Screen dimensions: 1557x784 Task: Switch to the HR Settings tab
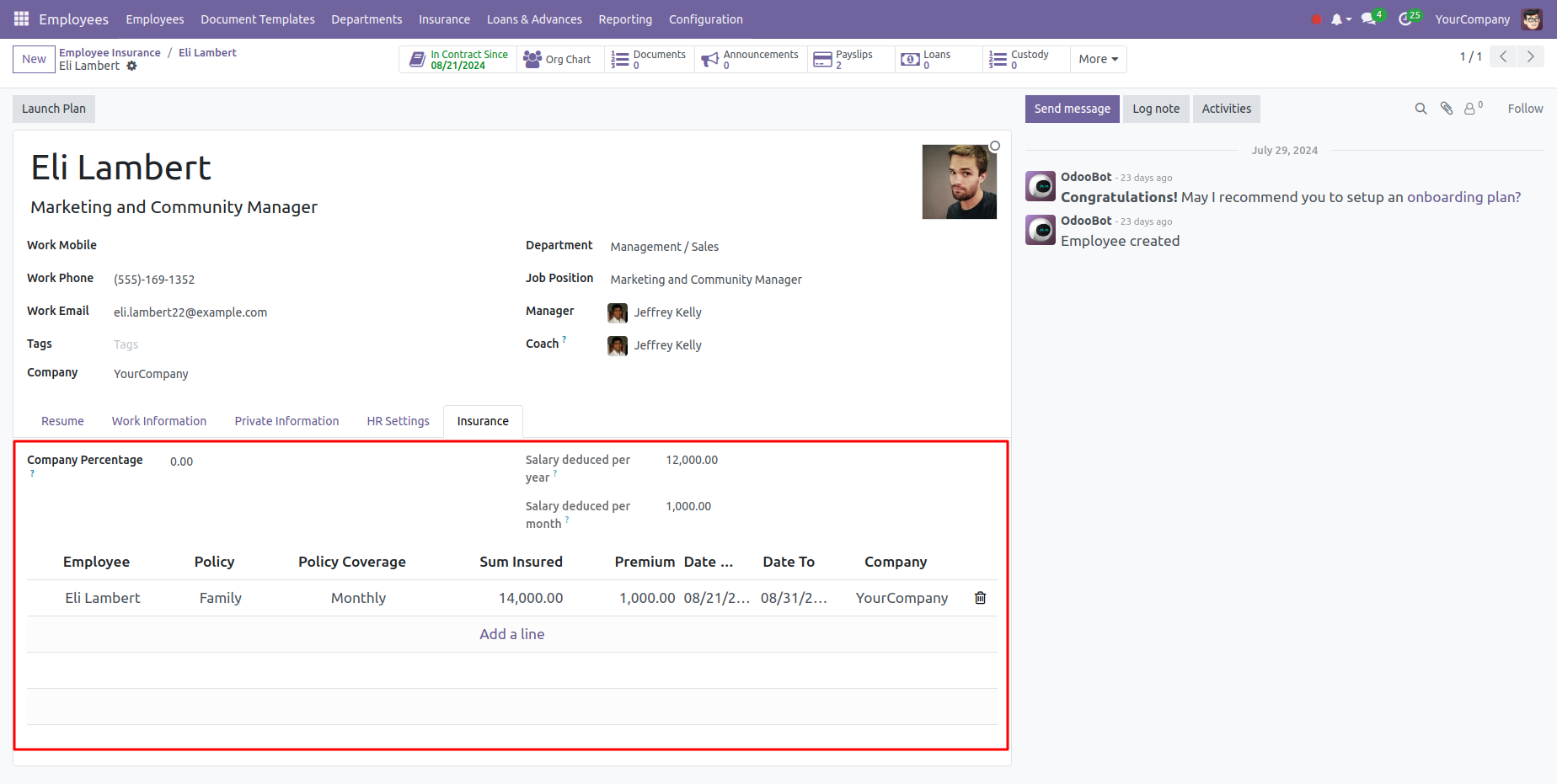pos(398,421)
